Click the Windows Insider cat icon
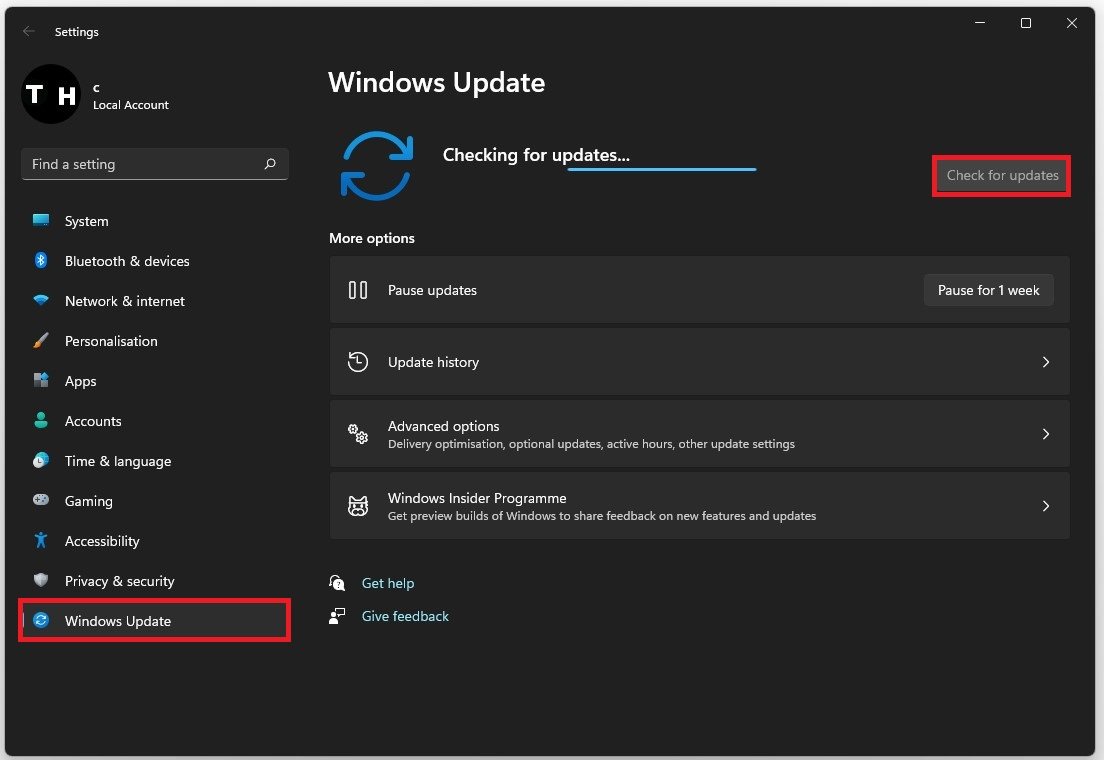Viewport: 1104px width, 760px height. [x=358, y=506]
